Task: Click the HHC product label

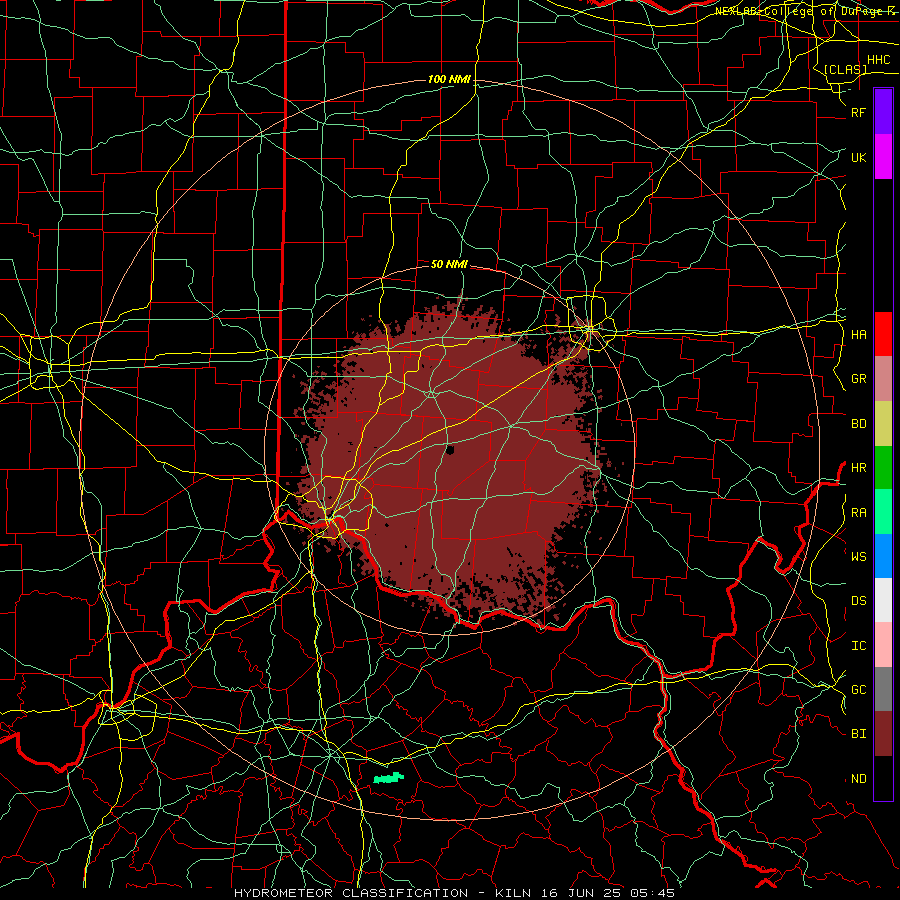Action: coord(878,60)
